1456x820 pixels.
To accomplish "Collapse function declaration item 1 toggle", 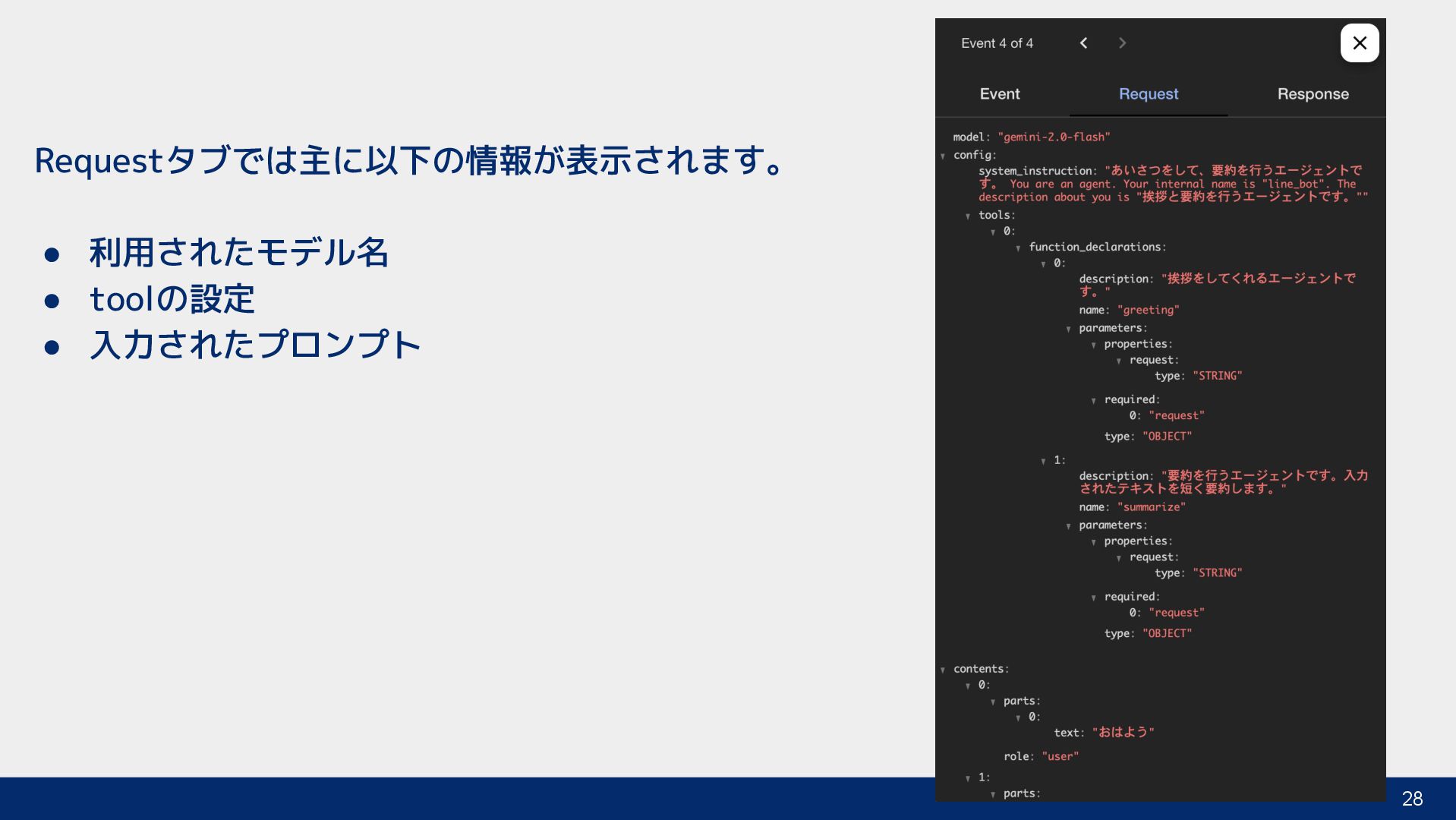I will point(1043,462).
